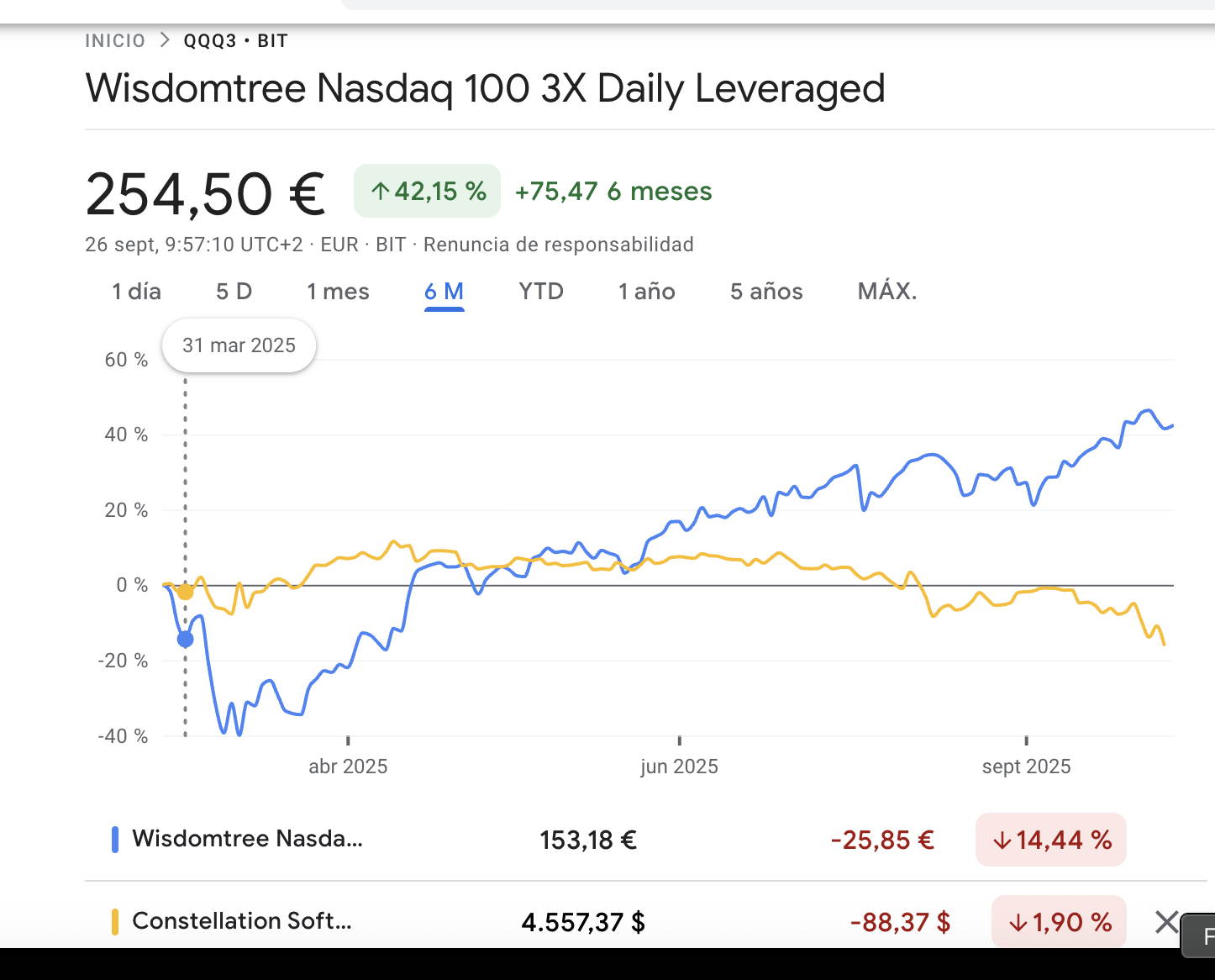The image size is (1215, 980).
Task: Select the MÁX. range tab
Action: click(886, 292)
